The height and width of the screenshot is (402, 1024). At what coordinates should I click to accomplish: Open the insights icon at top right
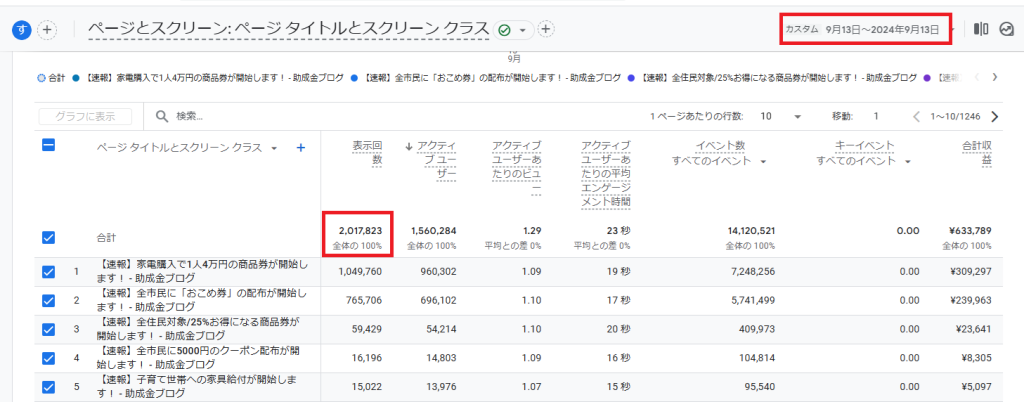[1007, 30]
